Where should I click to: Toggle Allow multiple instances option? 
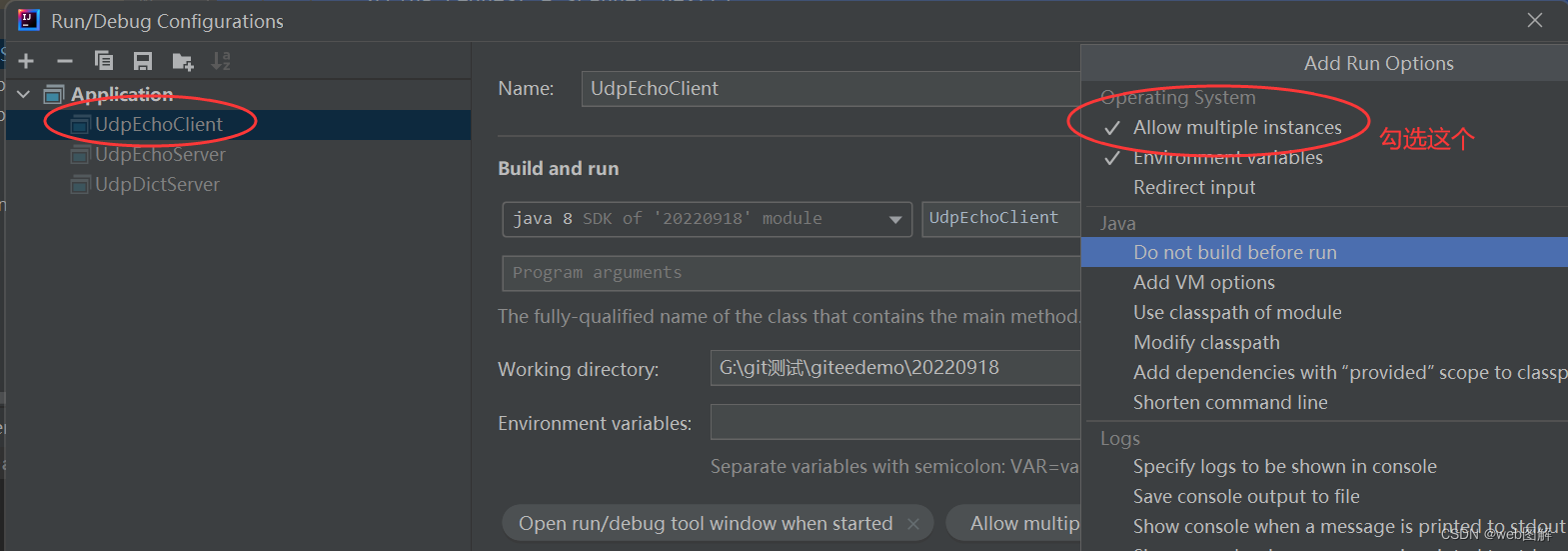[1237, 128]
